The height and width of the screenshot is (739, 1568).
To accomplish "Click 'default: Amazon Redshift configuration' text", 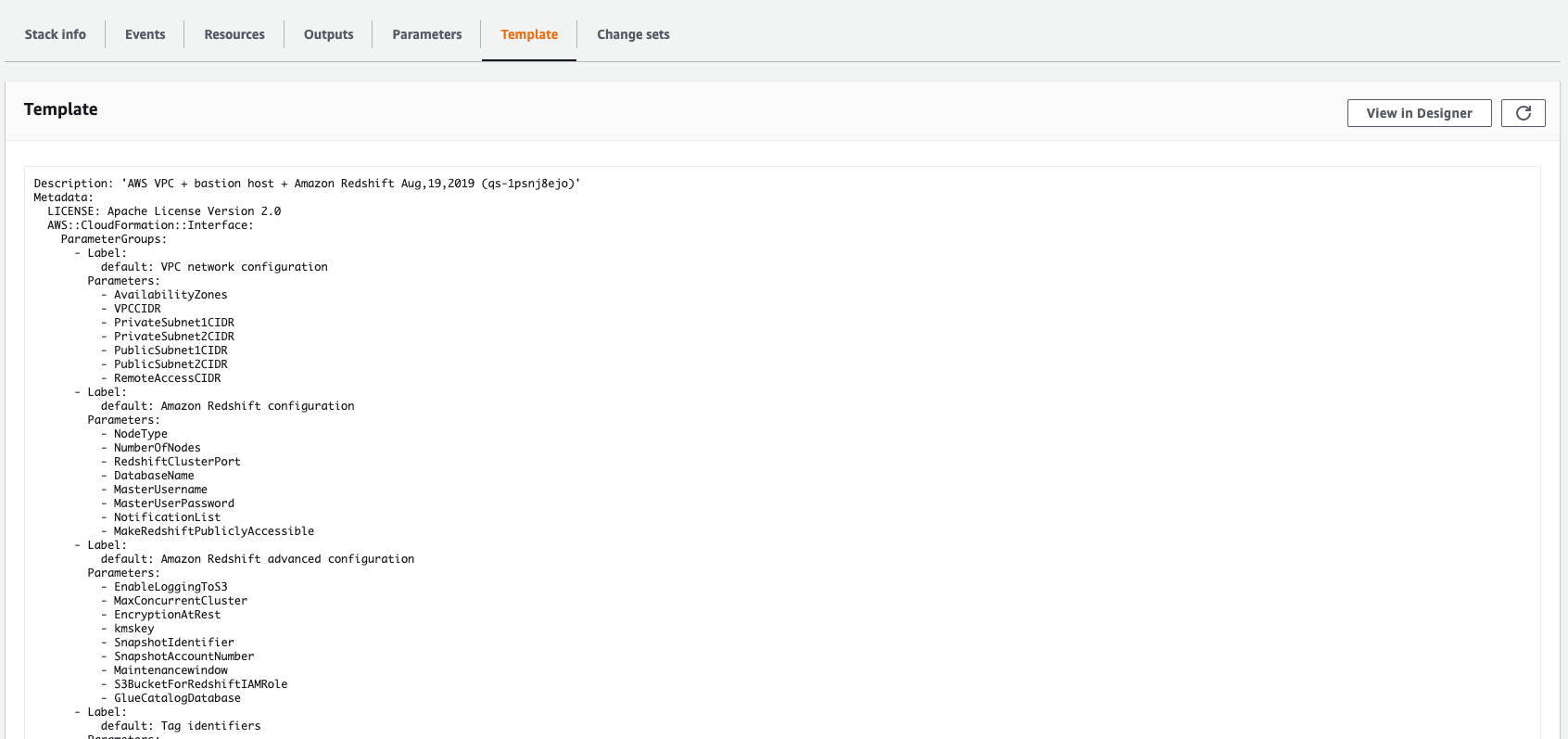I will coord(228,406).
